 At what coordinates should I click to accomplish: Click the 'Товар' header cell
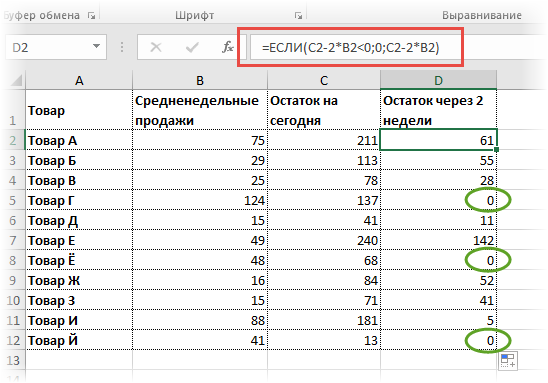(79, 110)
